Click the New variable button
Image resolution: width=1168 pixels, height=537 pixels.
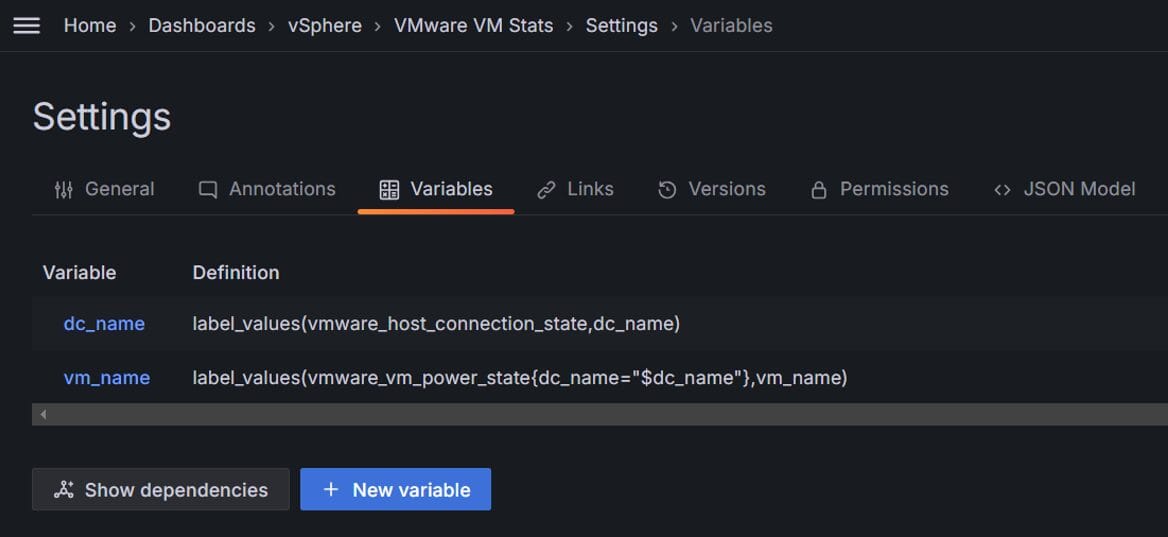click(x=396, y=489)
